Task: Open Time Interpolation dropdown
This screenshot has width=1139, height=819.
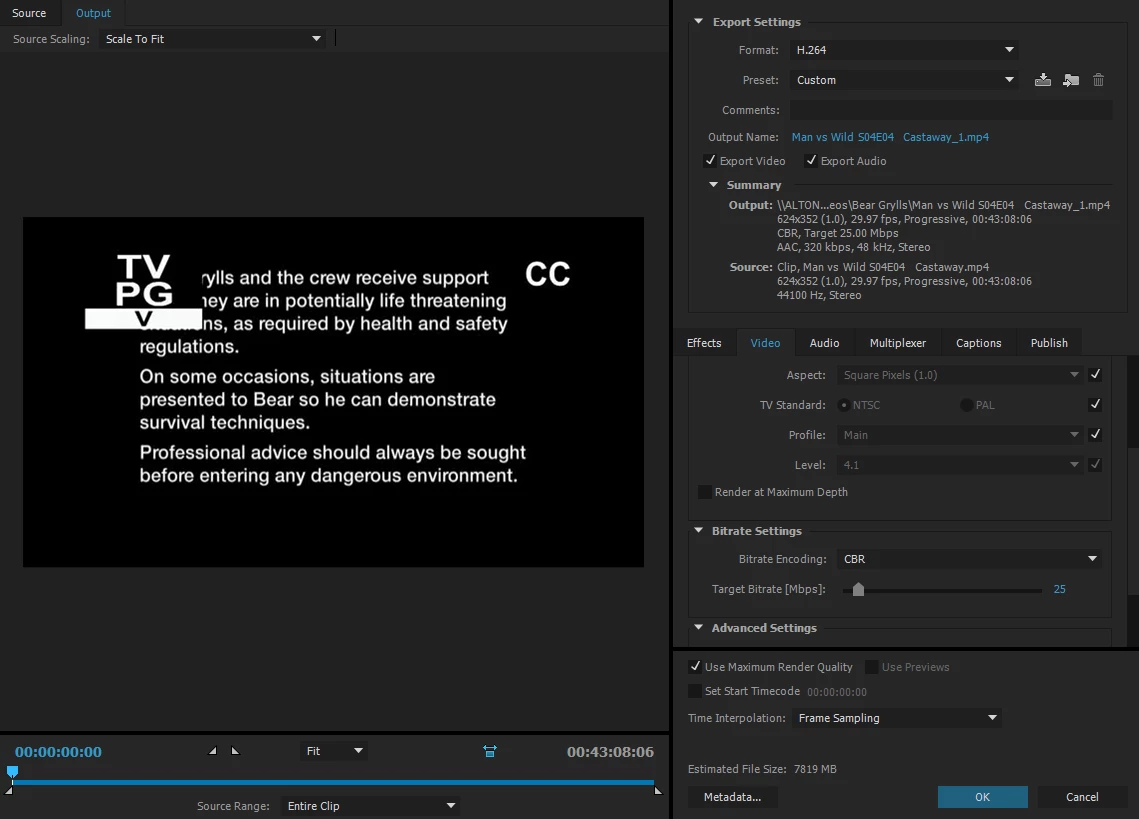Action: pyautogui.click(x=896, y=718)
